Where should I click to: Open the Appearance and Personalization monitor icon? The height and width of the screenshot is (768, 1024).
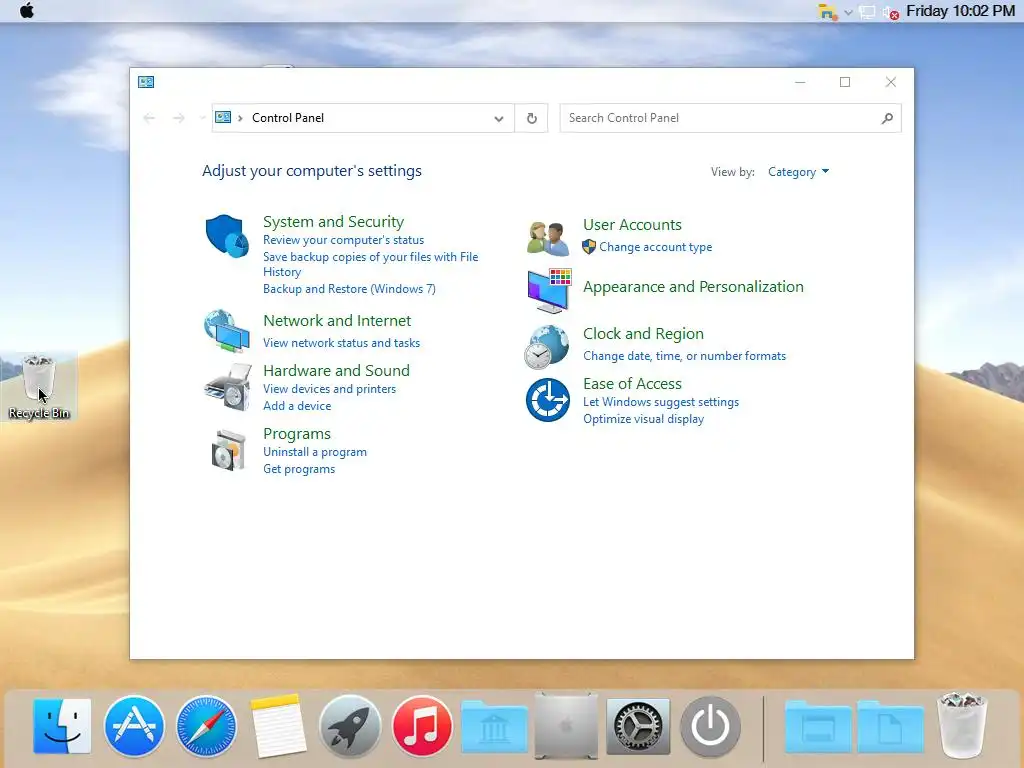(549, 291)
